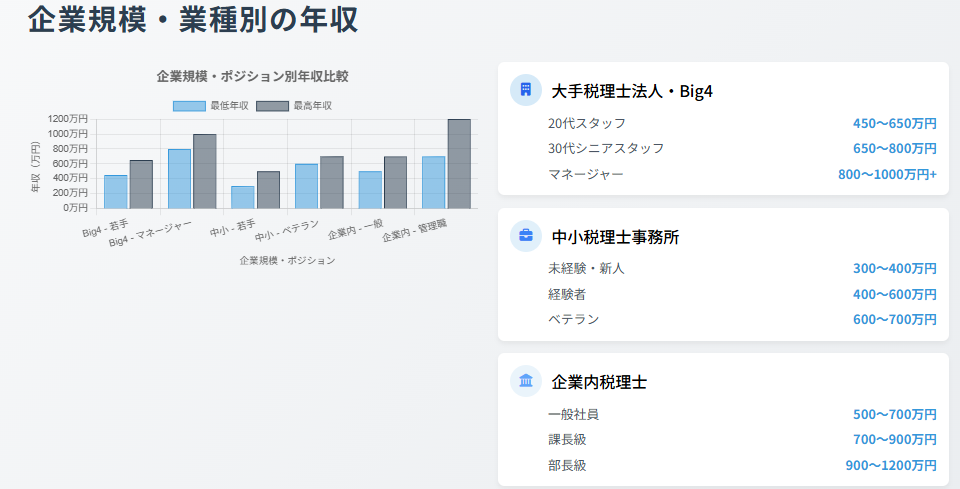Image resolution: width=960 pixels, height=489 pixels.
Task: Click the building icon beside 大手税理士法人・Big4
Action: pos(526,90)
